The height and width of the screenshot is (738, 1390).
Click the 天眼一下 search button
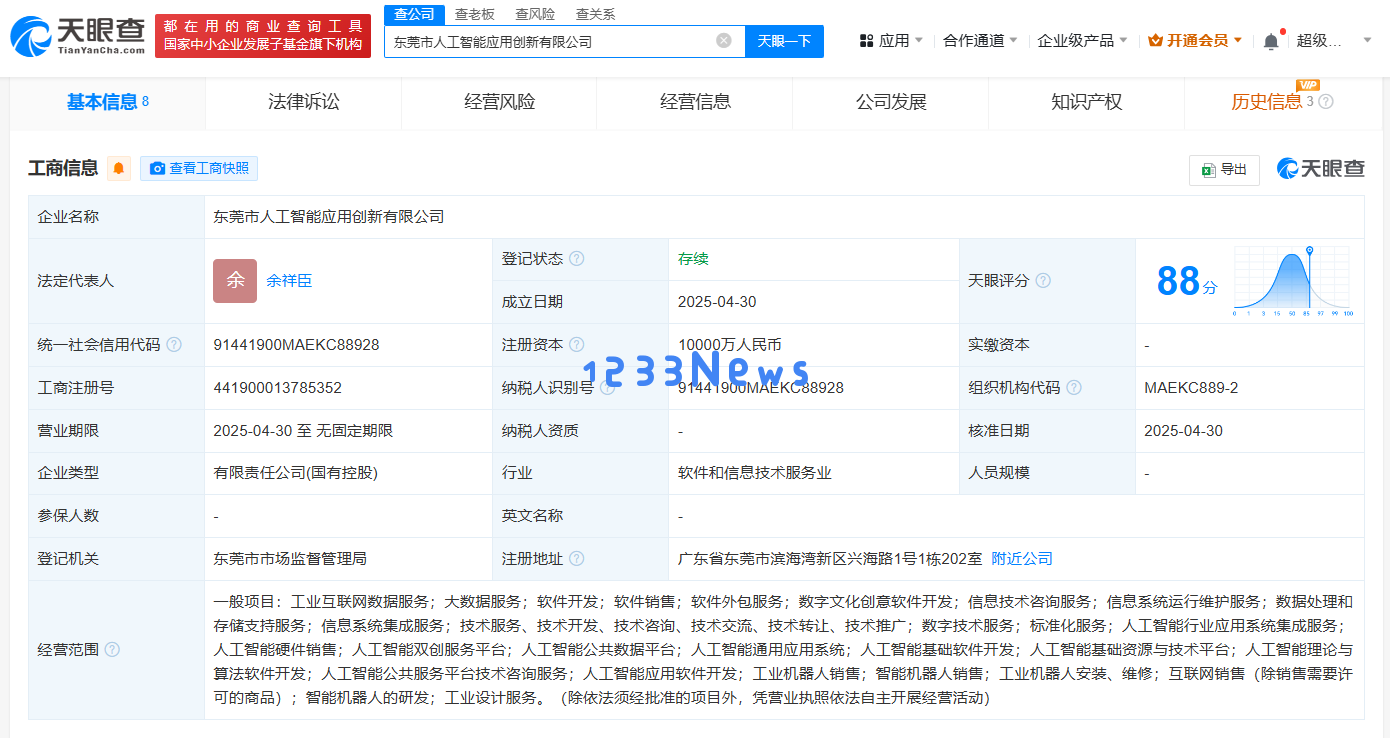coord(784,41)
